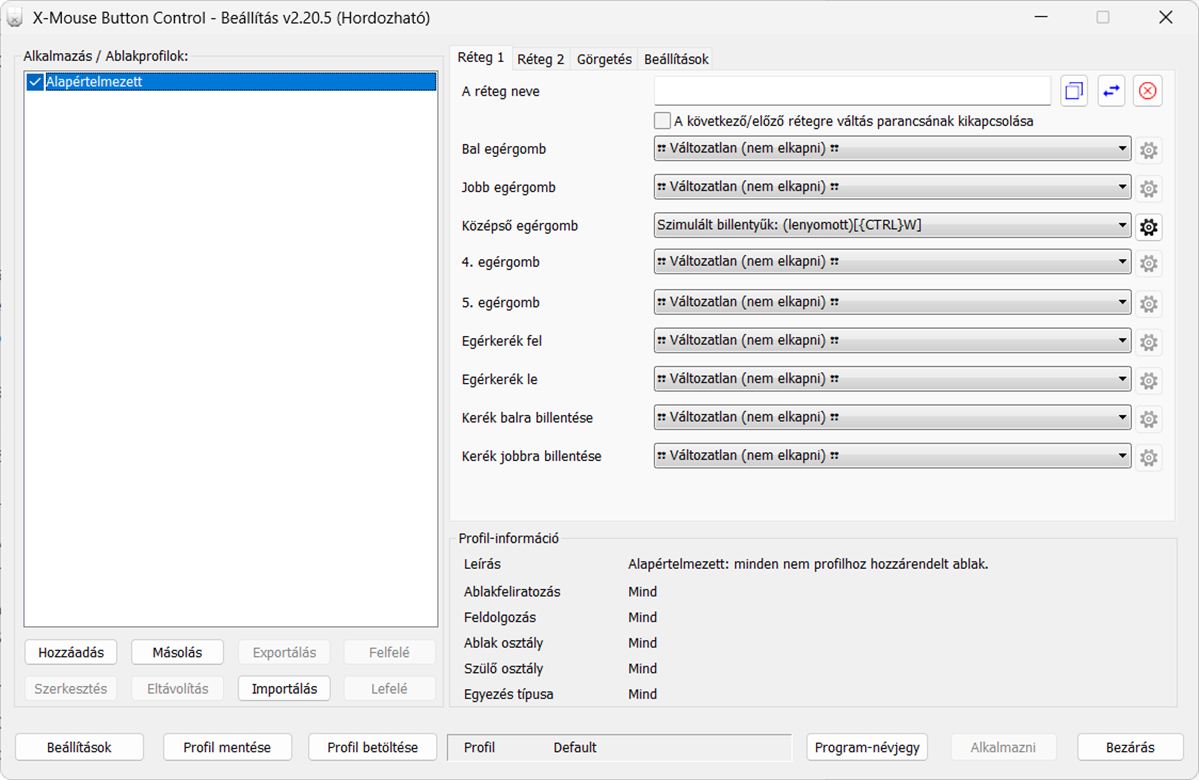Click gear icon beside 4. egérgomb
The width and height of the screenshot is (1199, 780).
coord(1148,263)
